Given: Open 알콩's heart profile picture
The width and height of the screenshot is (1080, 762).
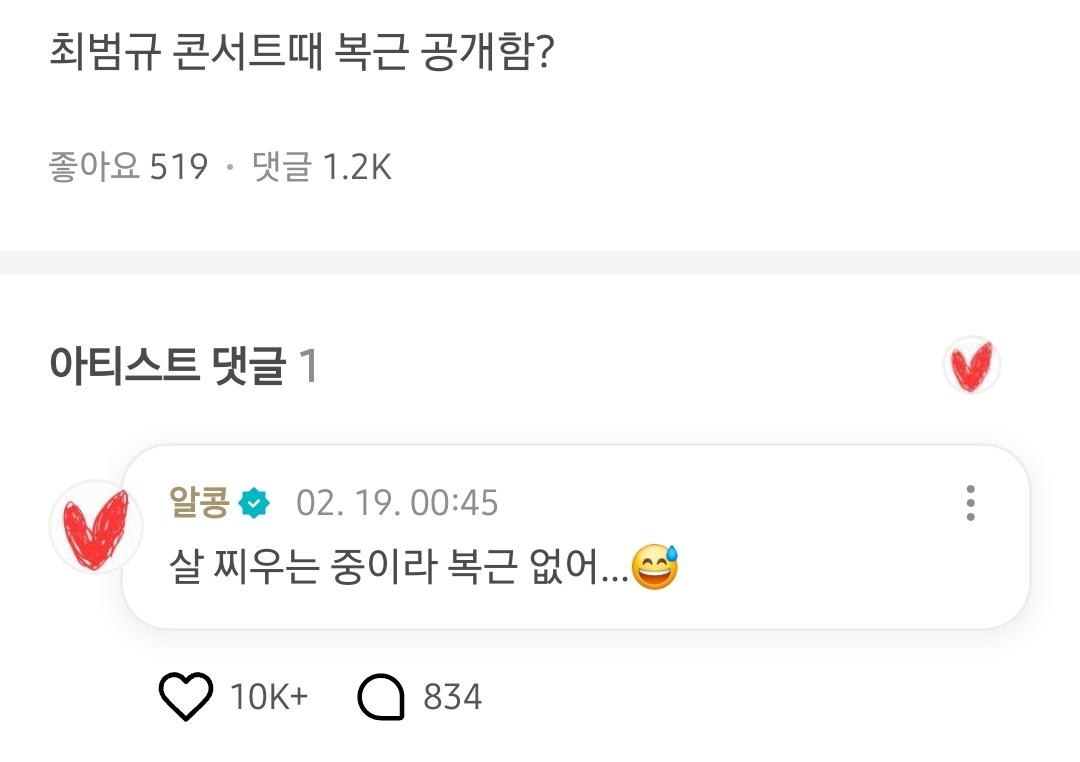Looking at the screenshot, I should coord(96,527).
